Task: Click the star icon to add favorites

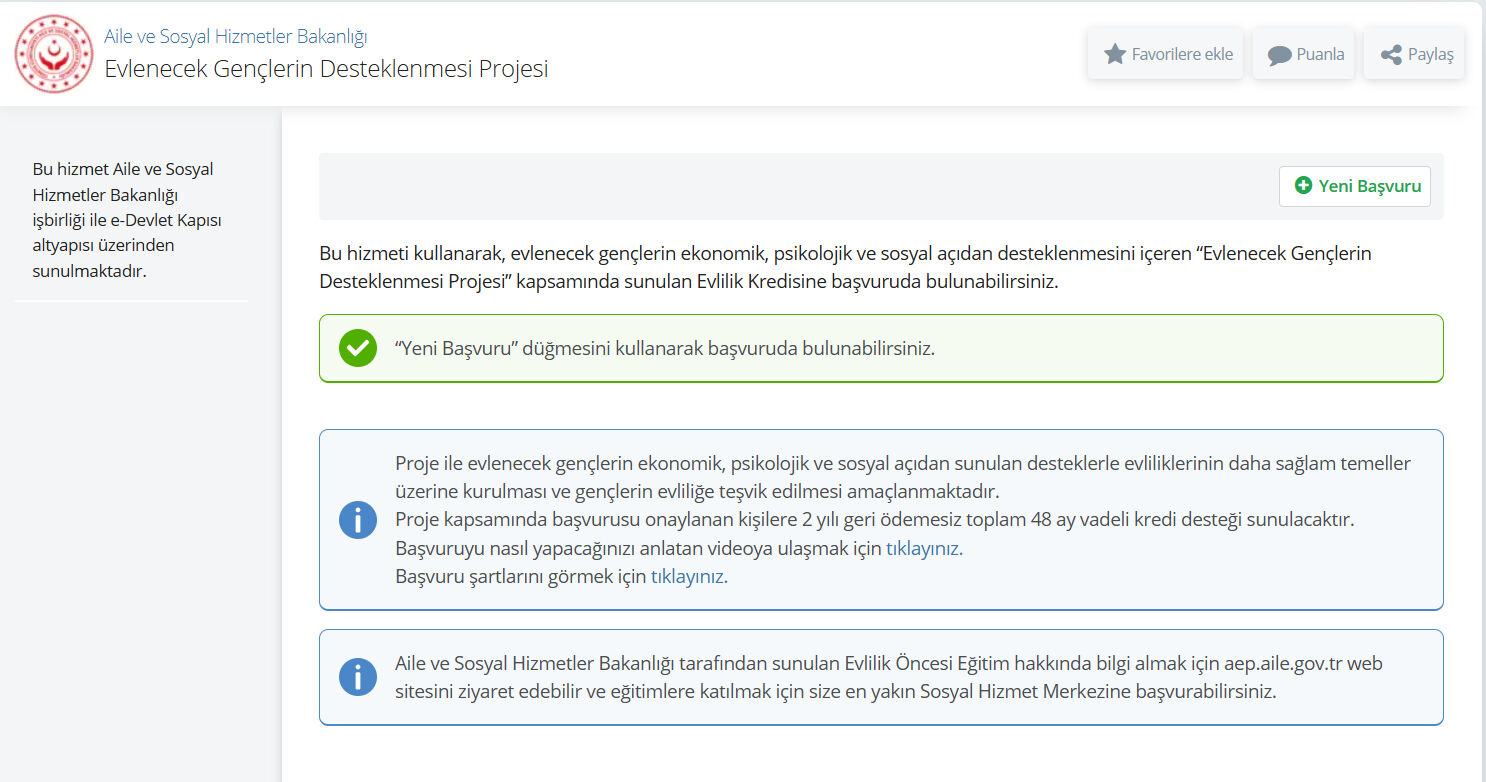Action: pyautogui.click(x=1114, y=54)
